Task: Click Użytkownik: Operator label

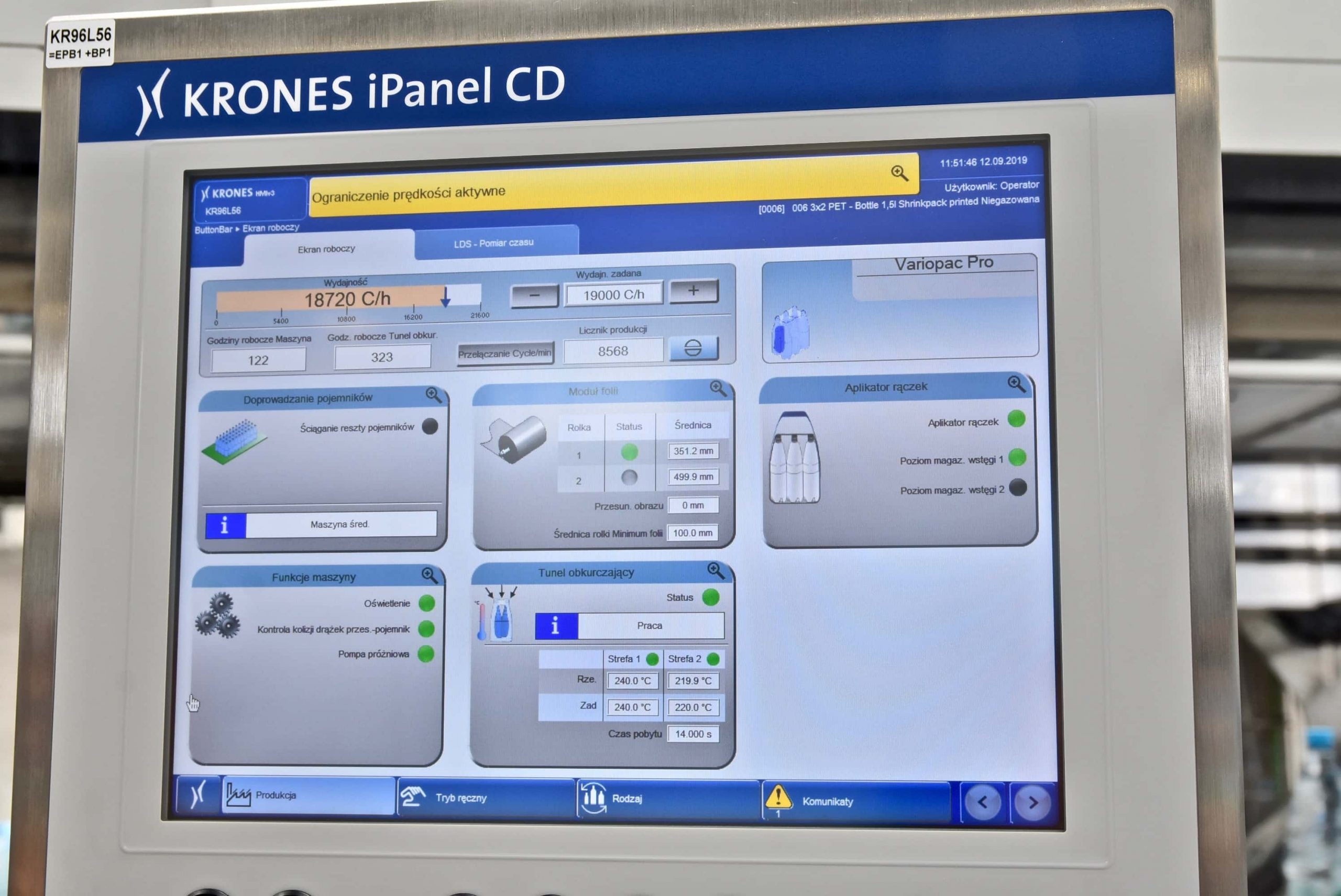Action: click(x=992, y=186)
